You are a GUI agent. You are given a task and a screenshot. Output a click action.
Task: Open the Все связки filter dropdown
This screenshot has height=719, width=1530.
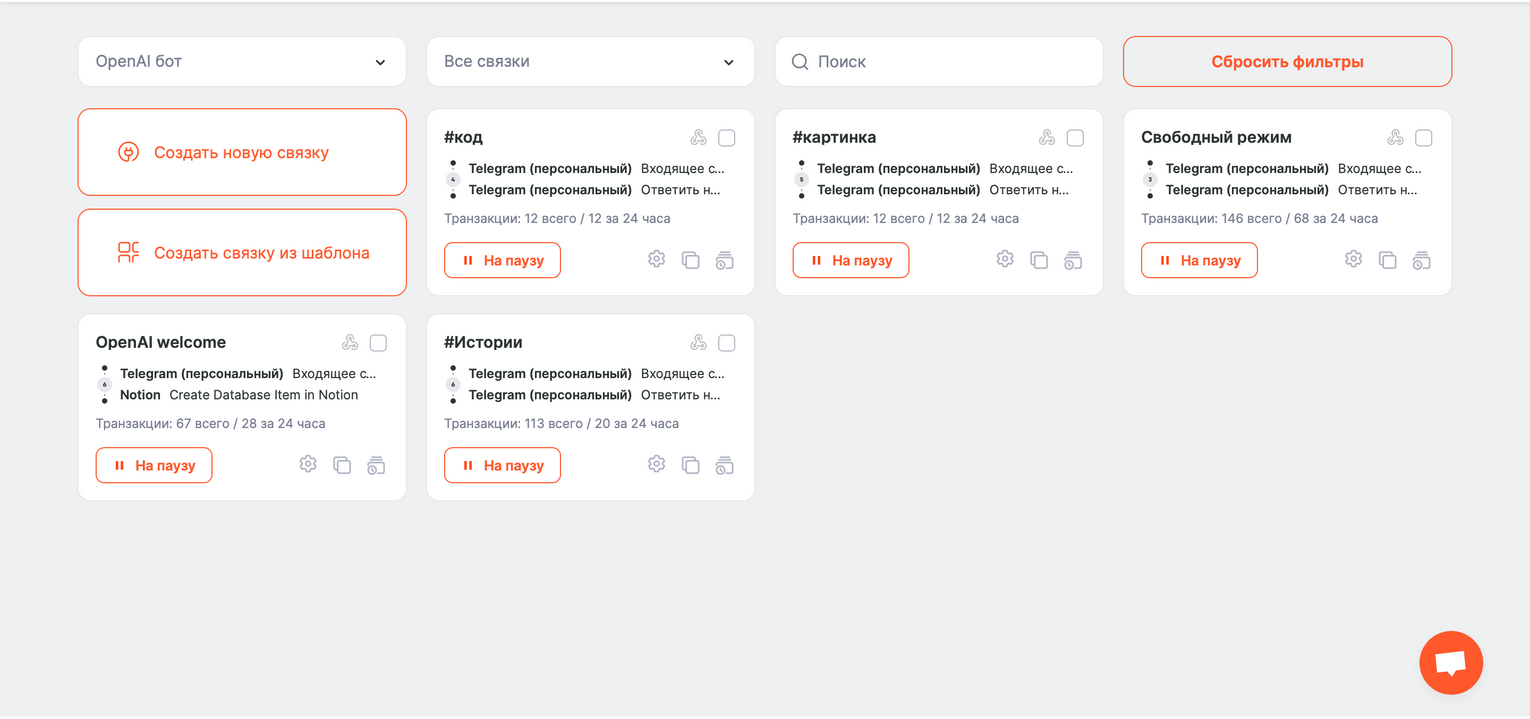[x=590, y=62]
